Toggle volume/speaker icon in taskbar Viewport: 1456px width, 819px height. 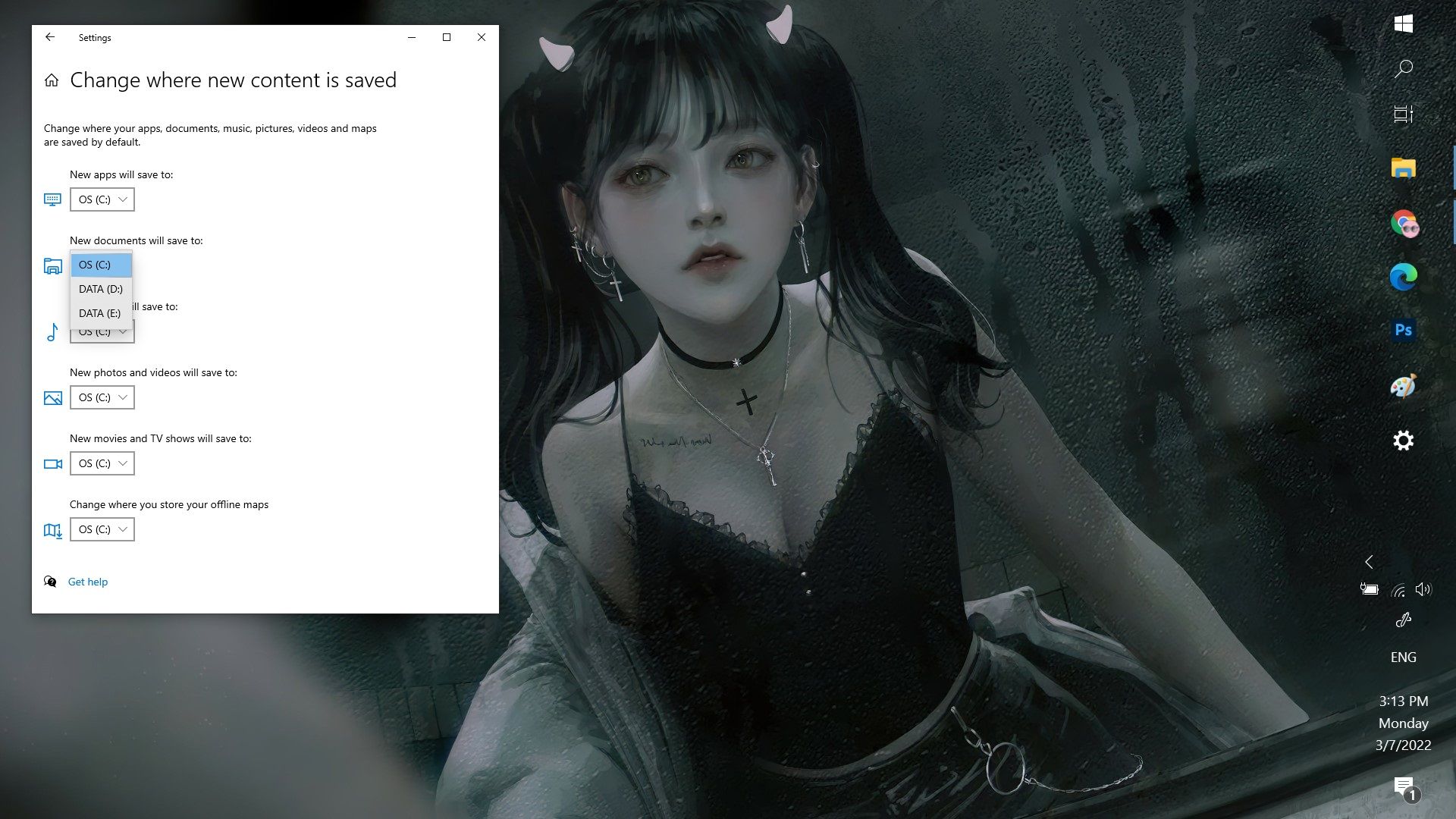(x=1425, y=589)
